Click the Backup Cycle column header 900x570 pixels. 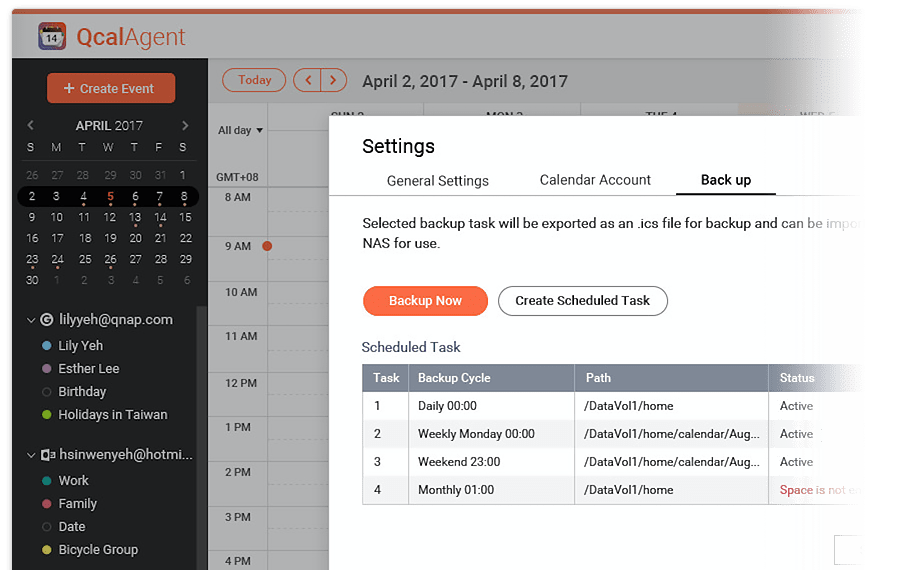point(491,378)
